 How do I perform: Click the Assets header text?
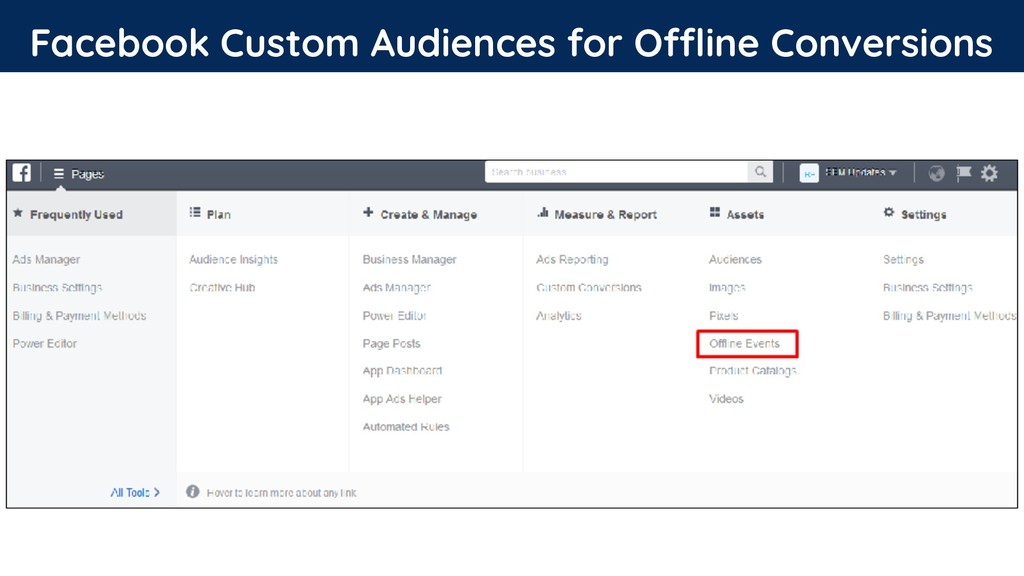click(745, 214)
